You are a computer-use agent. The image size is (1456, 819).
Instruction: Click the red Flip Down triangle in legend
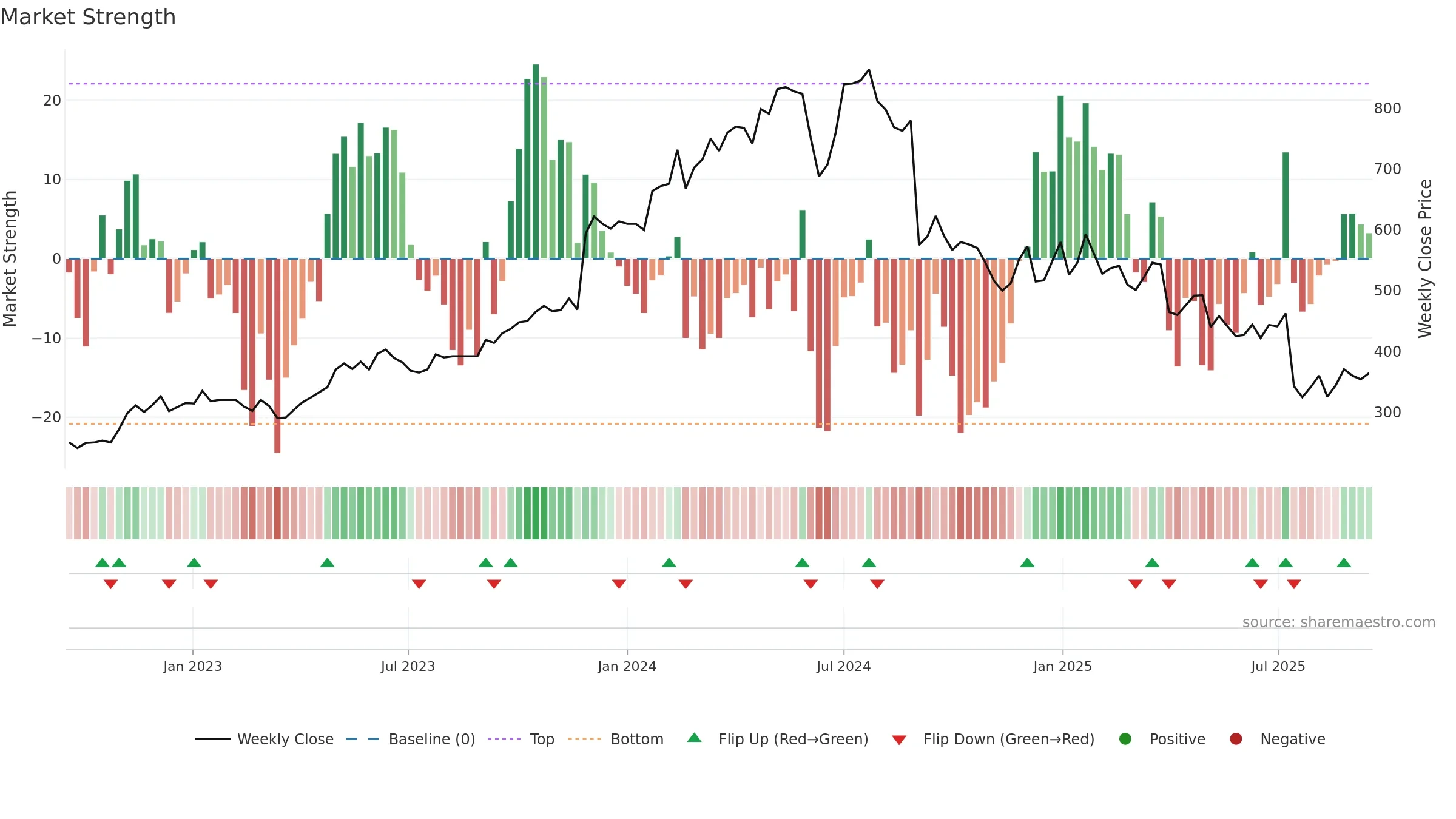[899, 740]
